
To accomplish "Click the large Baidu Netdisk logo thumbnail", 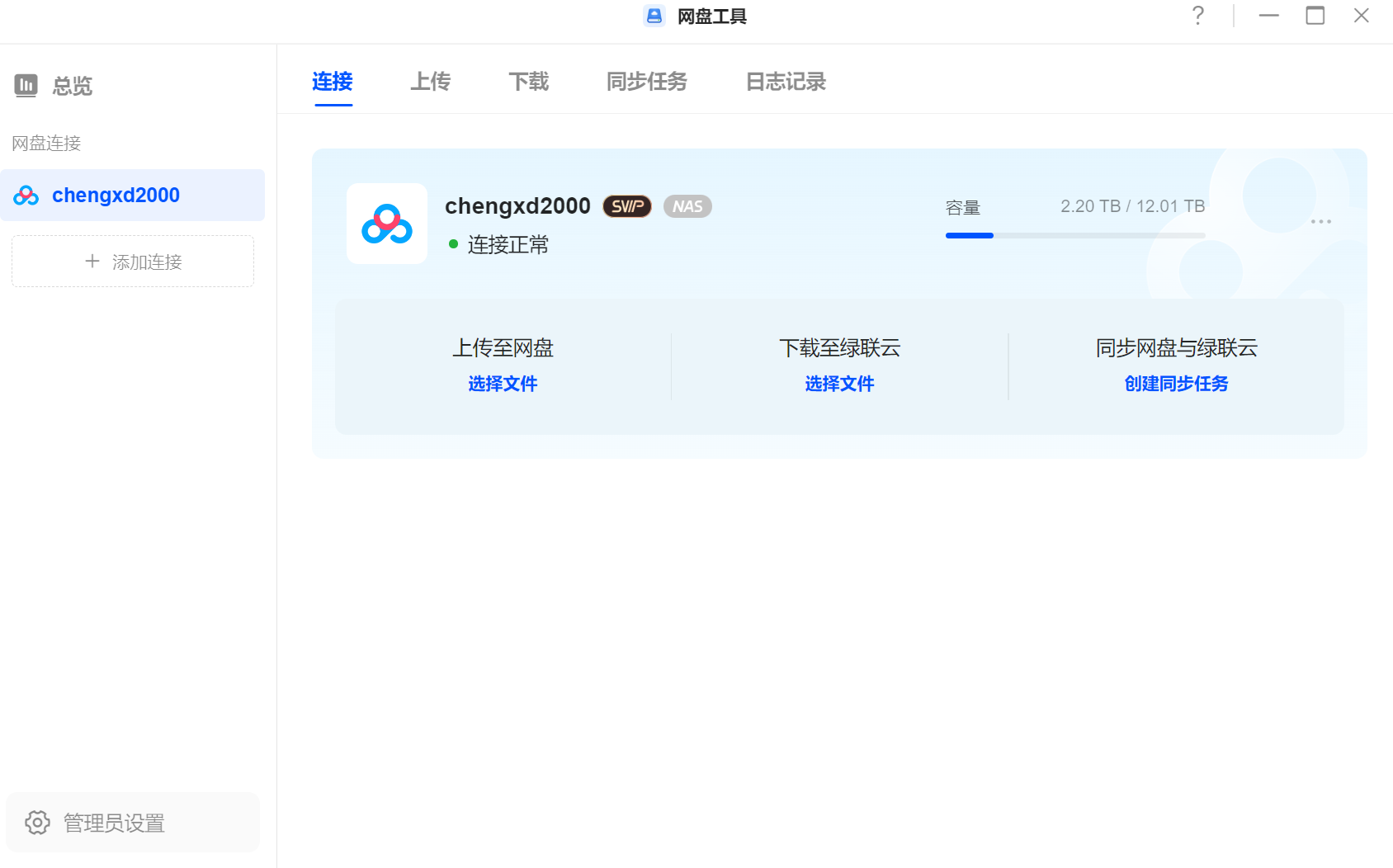I will [x=387, y=224].
